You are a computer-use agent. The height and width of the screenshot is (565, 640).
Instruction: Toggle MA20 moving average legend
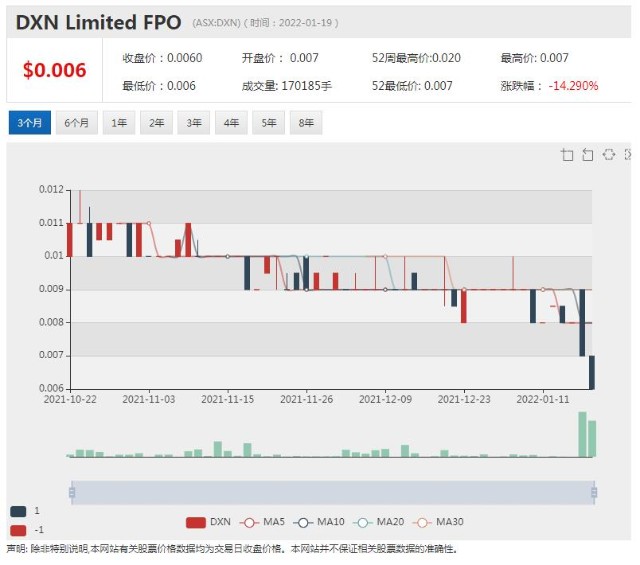pos(378,522)
